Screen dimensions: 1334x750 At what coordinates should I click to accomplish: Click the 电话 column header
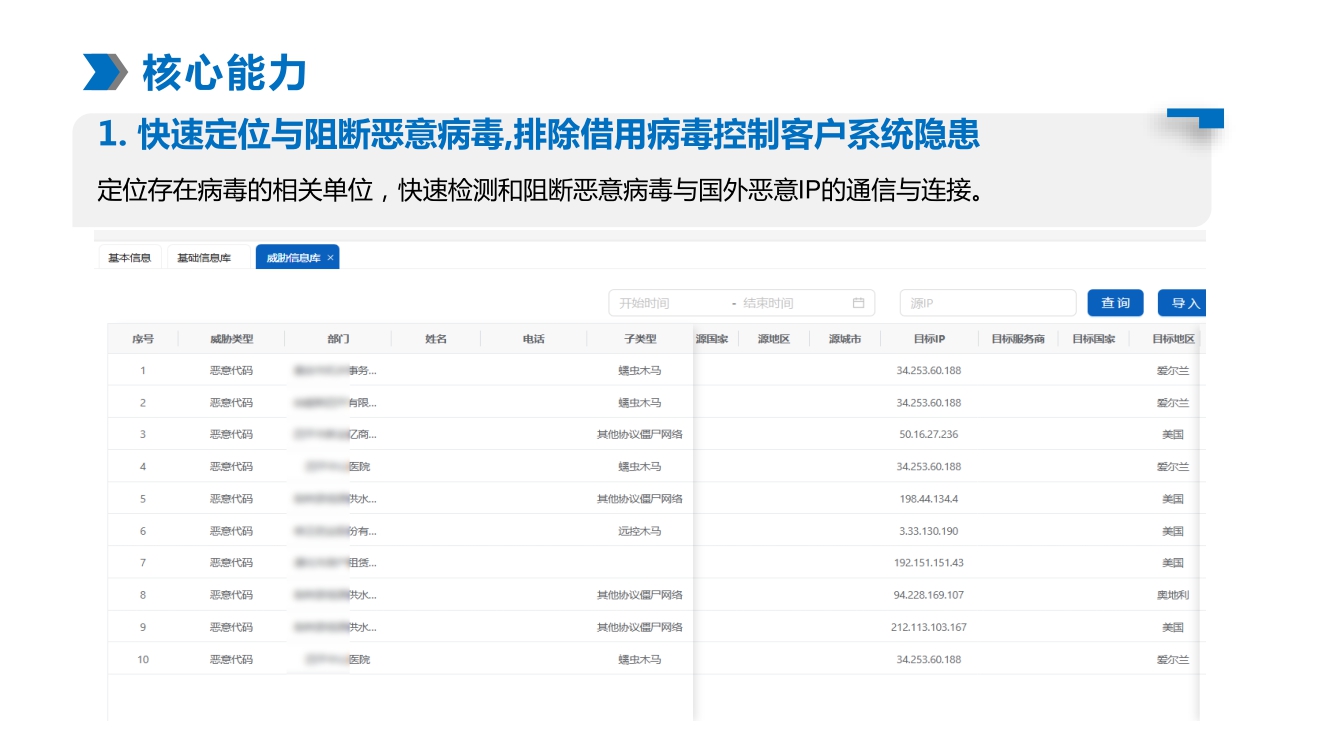click(534, 339)
